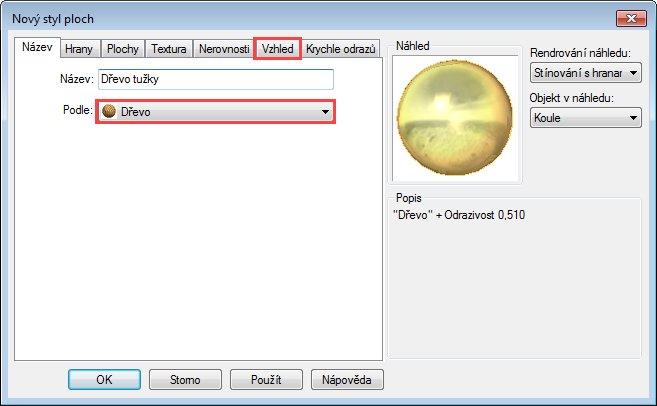
Task: Click the sphere preview thumbnail
Action: coord(455,117)
